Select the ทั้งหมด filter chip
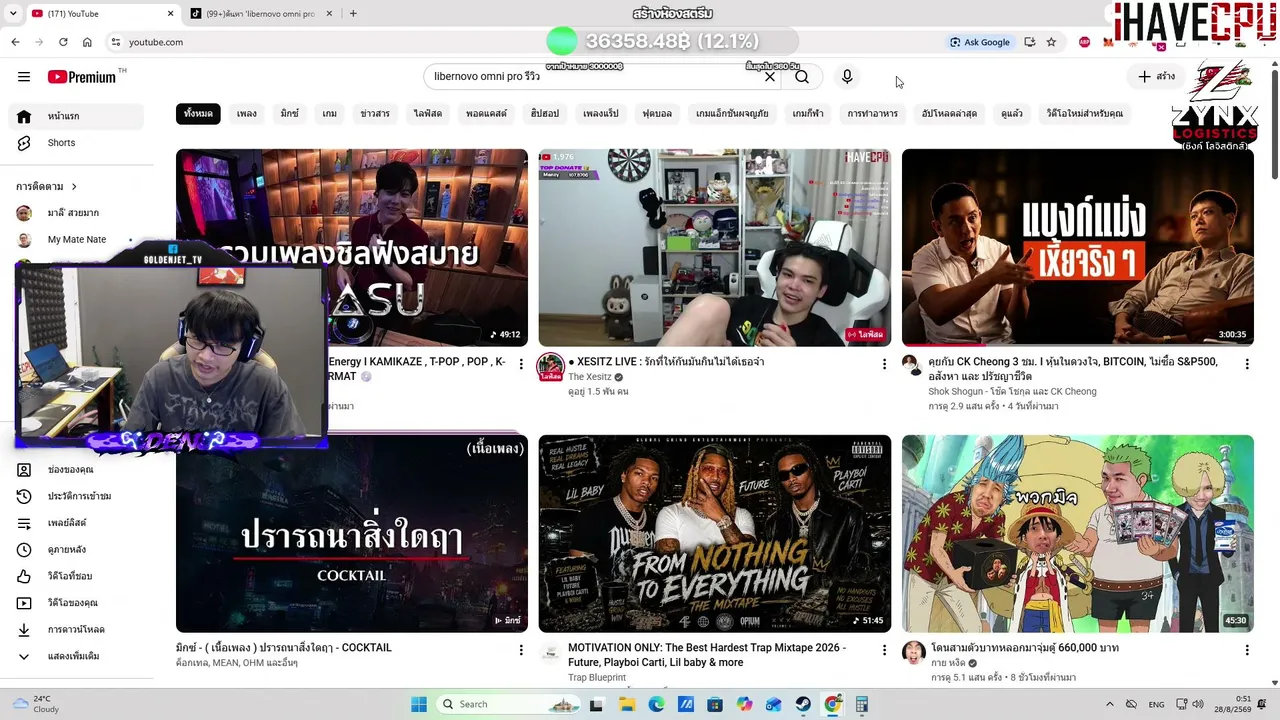Image resolution: width=1280 pixels, height=720 pixels. [198, 114]
